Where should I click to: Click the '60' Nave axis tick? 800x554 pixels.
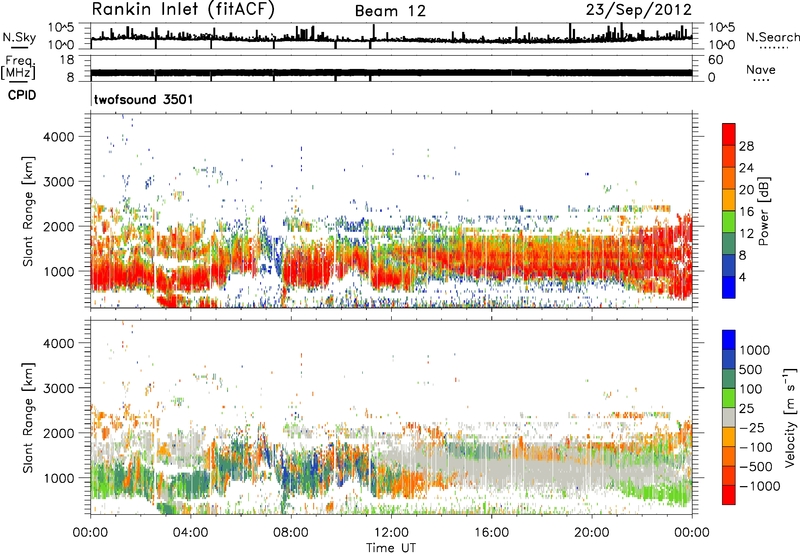715,60
